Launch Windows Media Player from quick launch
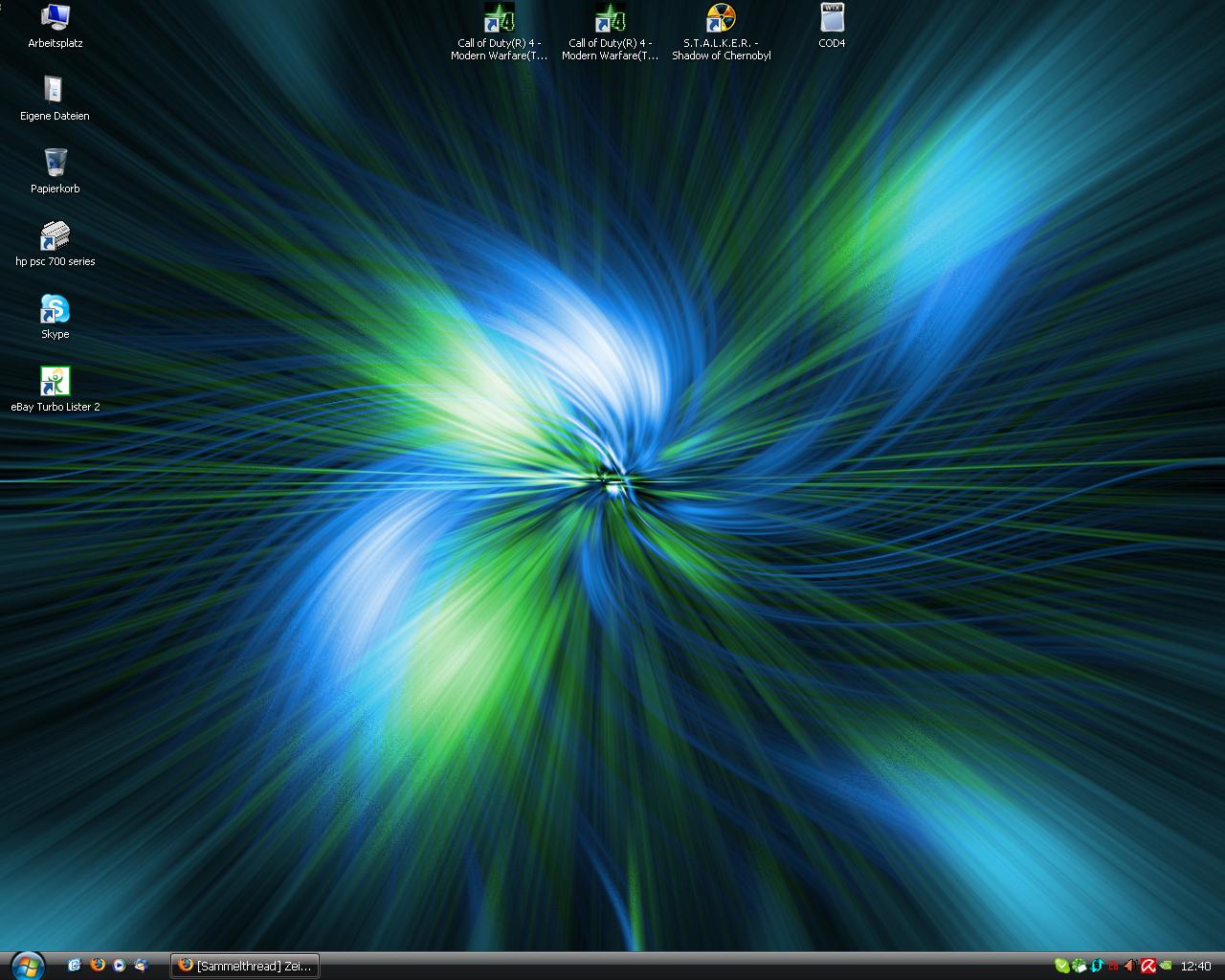 [x=120, y=966]
